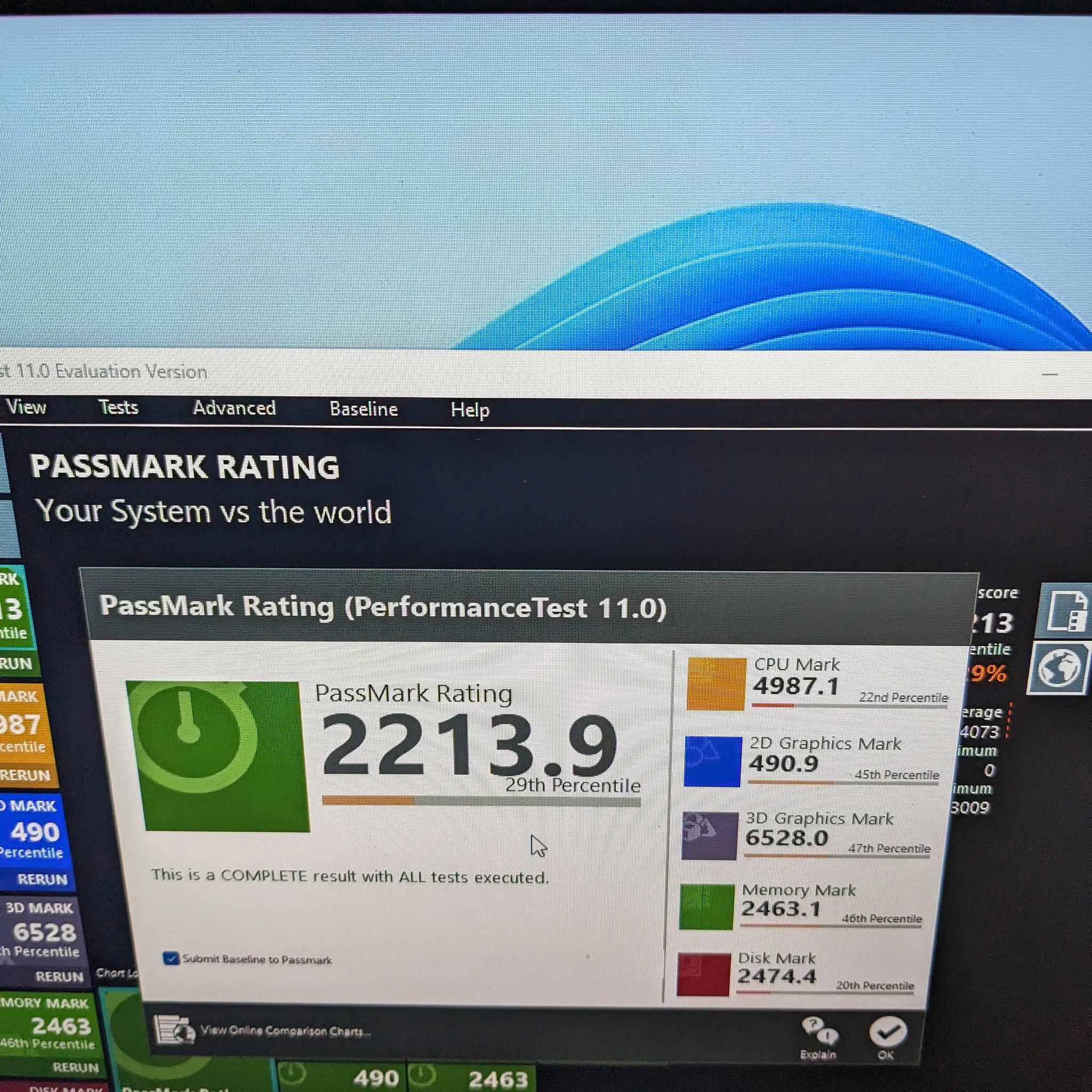Click the CPU Mark 22nd percentile bar
The width and height of the screenshot is (1092, 1092).
tap(849, 705)
